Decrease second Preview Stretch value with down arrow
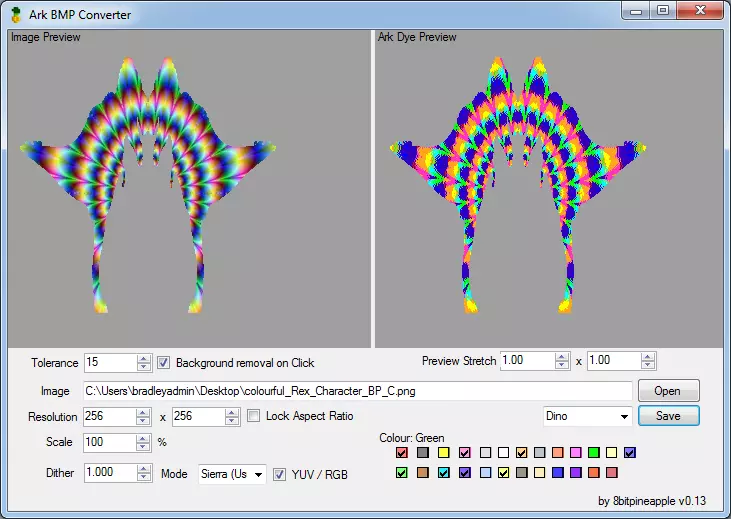The image size is (731, 519). [x=648, y=365]
